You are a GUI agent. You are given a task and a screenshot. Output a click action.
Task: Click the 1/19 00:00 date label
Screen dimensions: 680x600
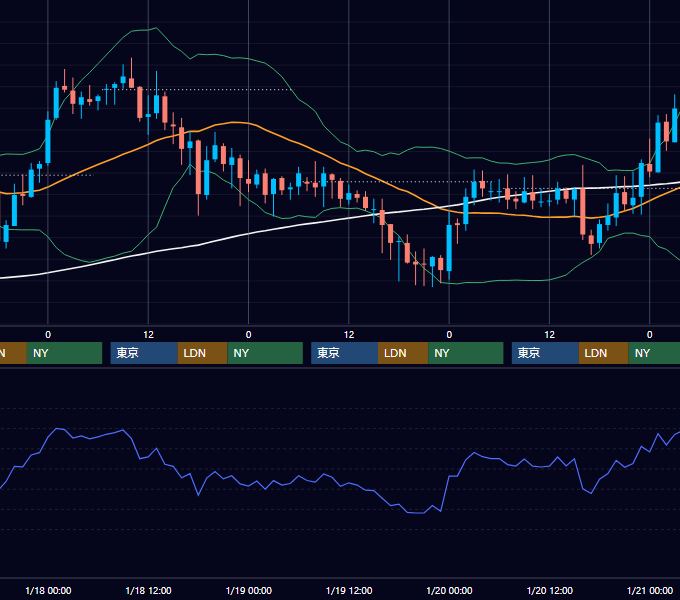[248, 590]
